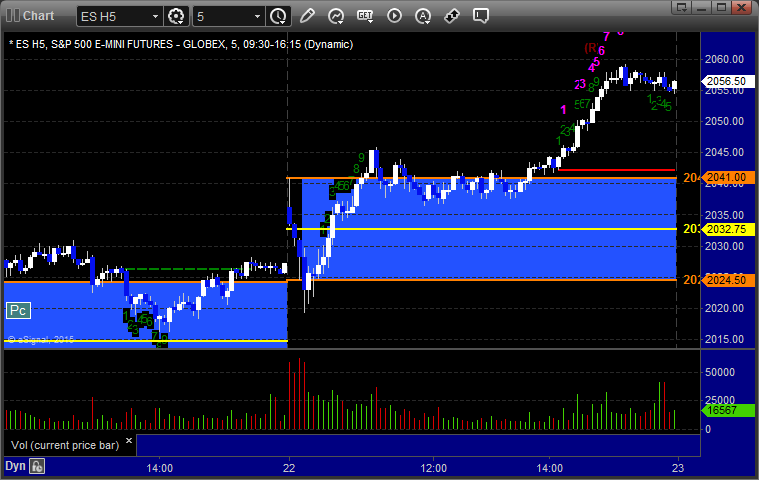
Task: Click the 2041.00 orange price label
Action: 729,178
